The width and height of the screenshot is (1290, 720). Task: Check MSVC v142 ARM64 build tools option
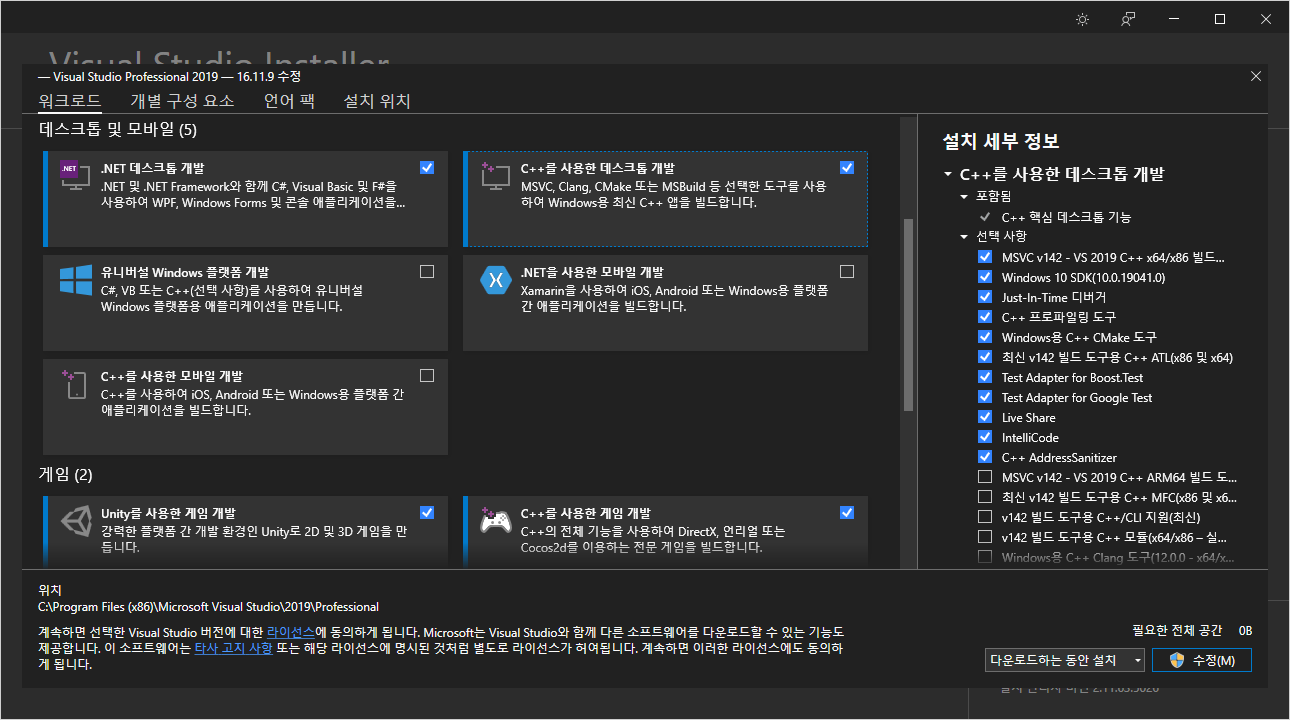coord(985,477)
